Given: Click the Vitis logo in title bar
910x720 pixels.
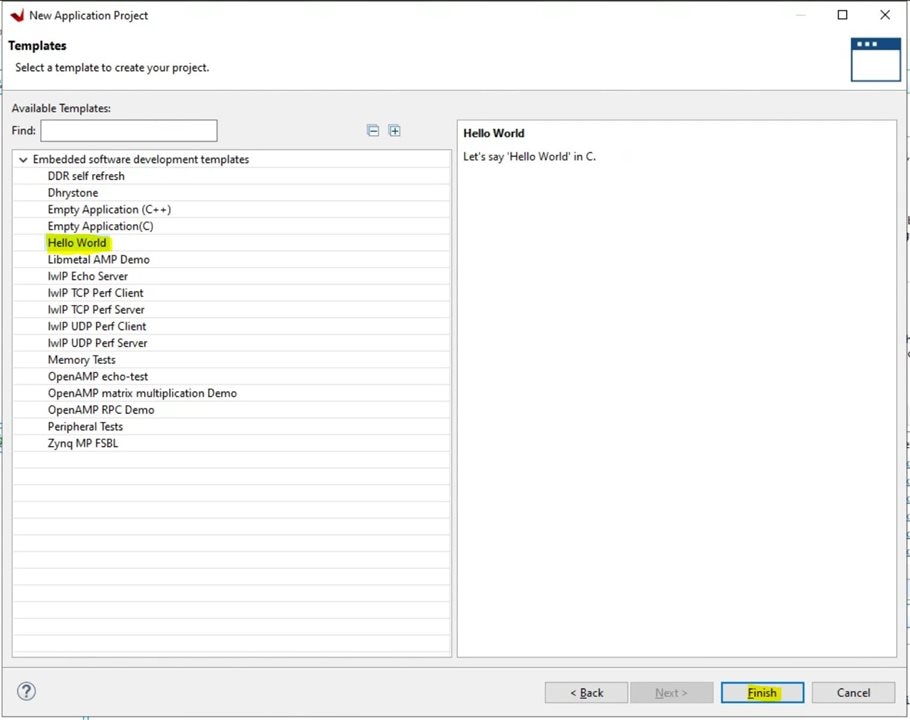Looking at the screenshot, I should (x=16, y=15).
